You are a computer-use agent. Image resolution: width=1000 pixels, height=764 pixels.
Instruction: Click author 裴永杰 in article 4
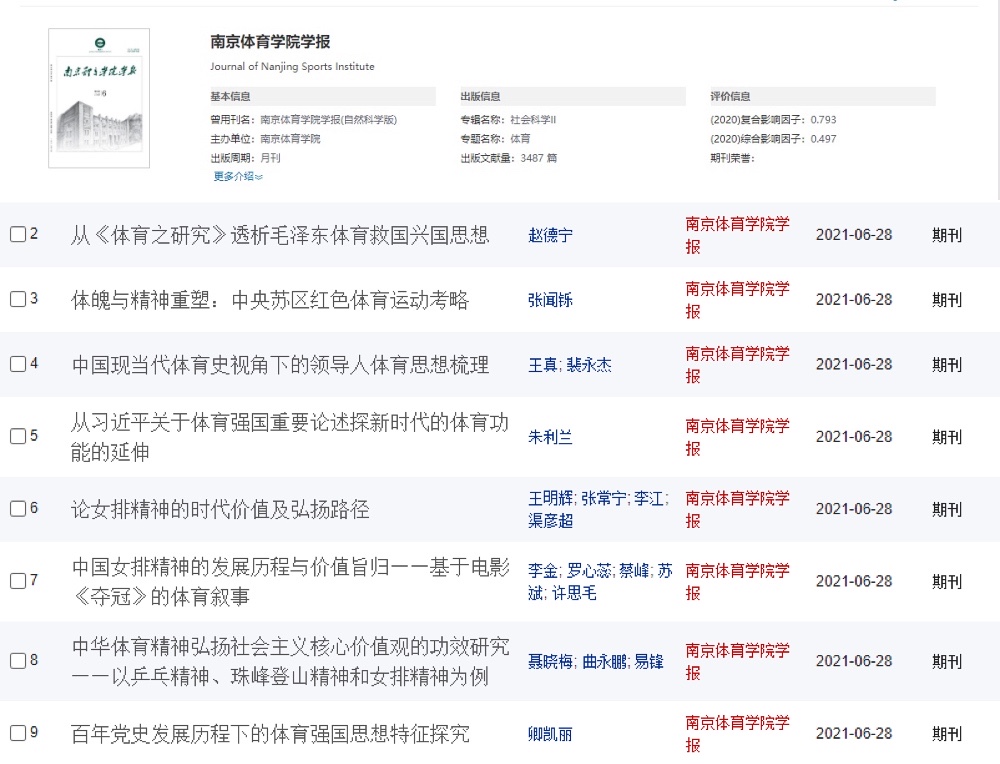click(x=588, y=365)
